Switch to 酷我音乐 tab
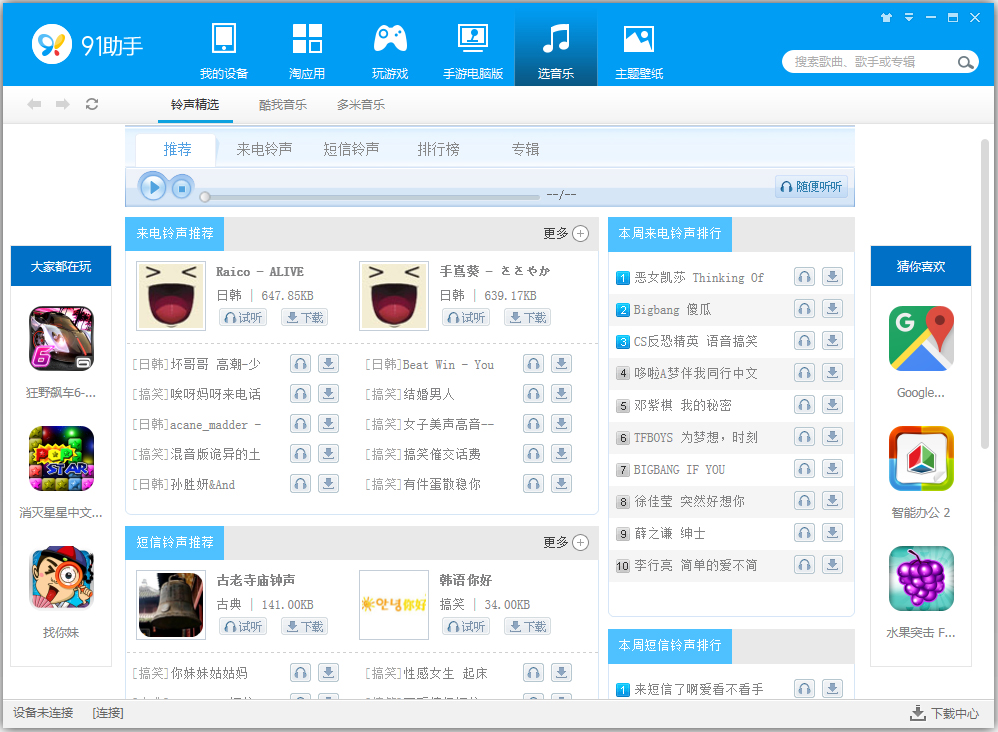This screenshot has width=998, height=732. [283, 104]
